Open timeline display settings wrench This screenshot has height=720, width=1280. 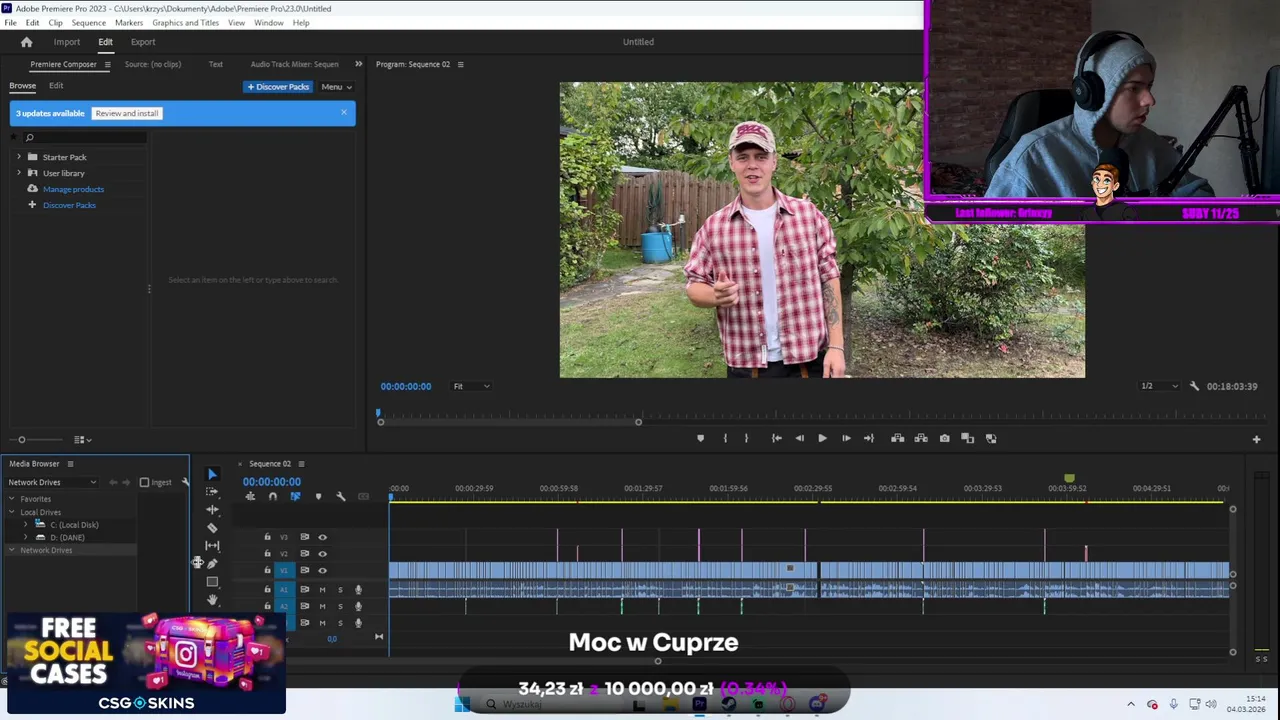340,496
